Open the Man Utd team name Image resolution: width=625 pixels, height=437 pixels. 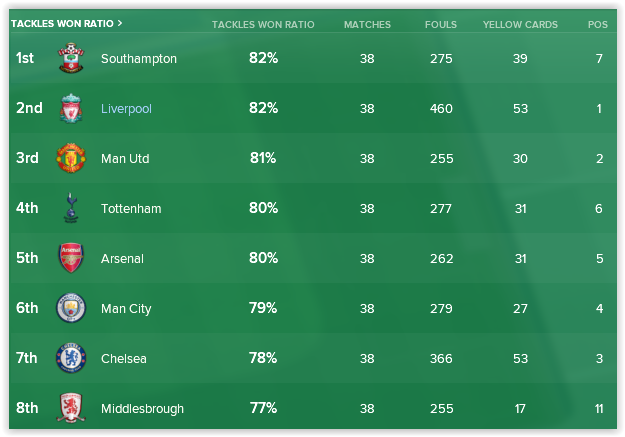[125, 159]
